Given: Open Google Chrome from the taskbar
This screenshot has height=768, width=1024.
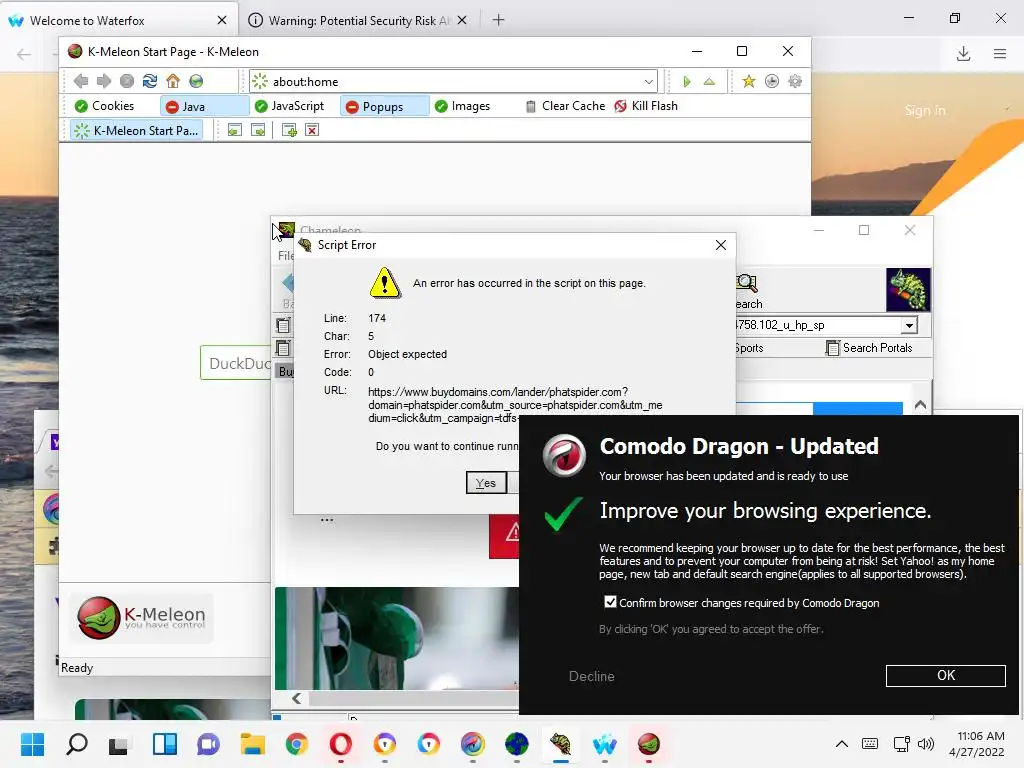Looking at the screenshot, I should (x=296, y=744).
